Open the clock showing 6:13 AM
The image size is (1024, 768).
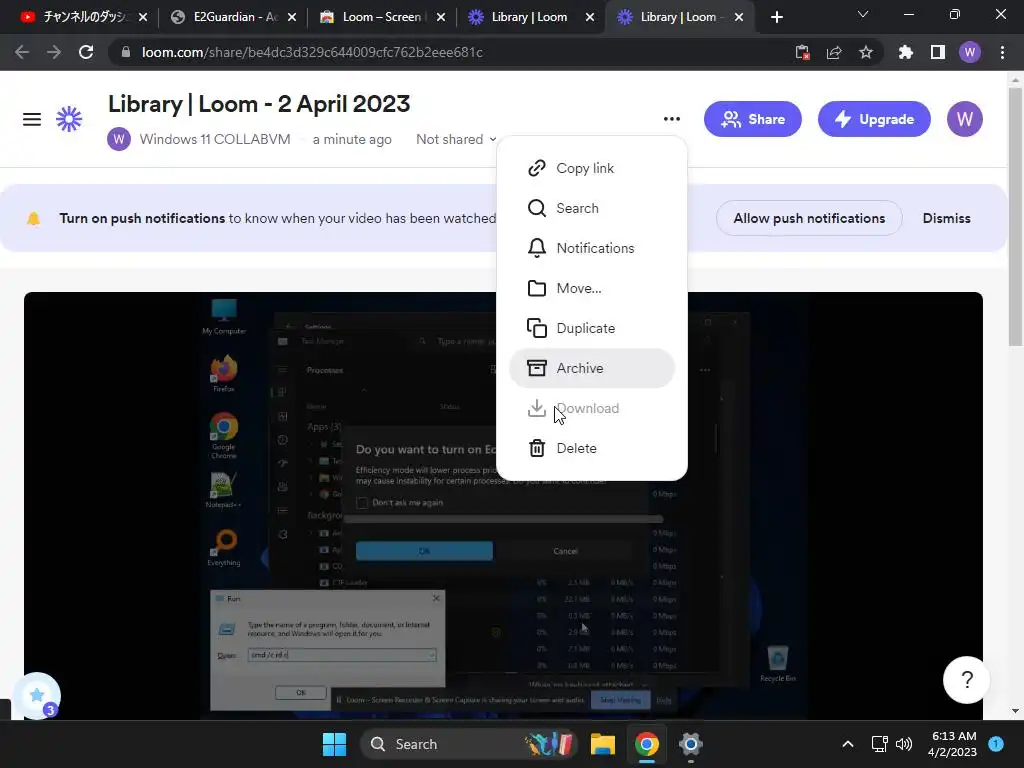pos(953,744)
